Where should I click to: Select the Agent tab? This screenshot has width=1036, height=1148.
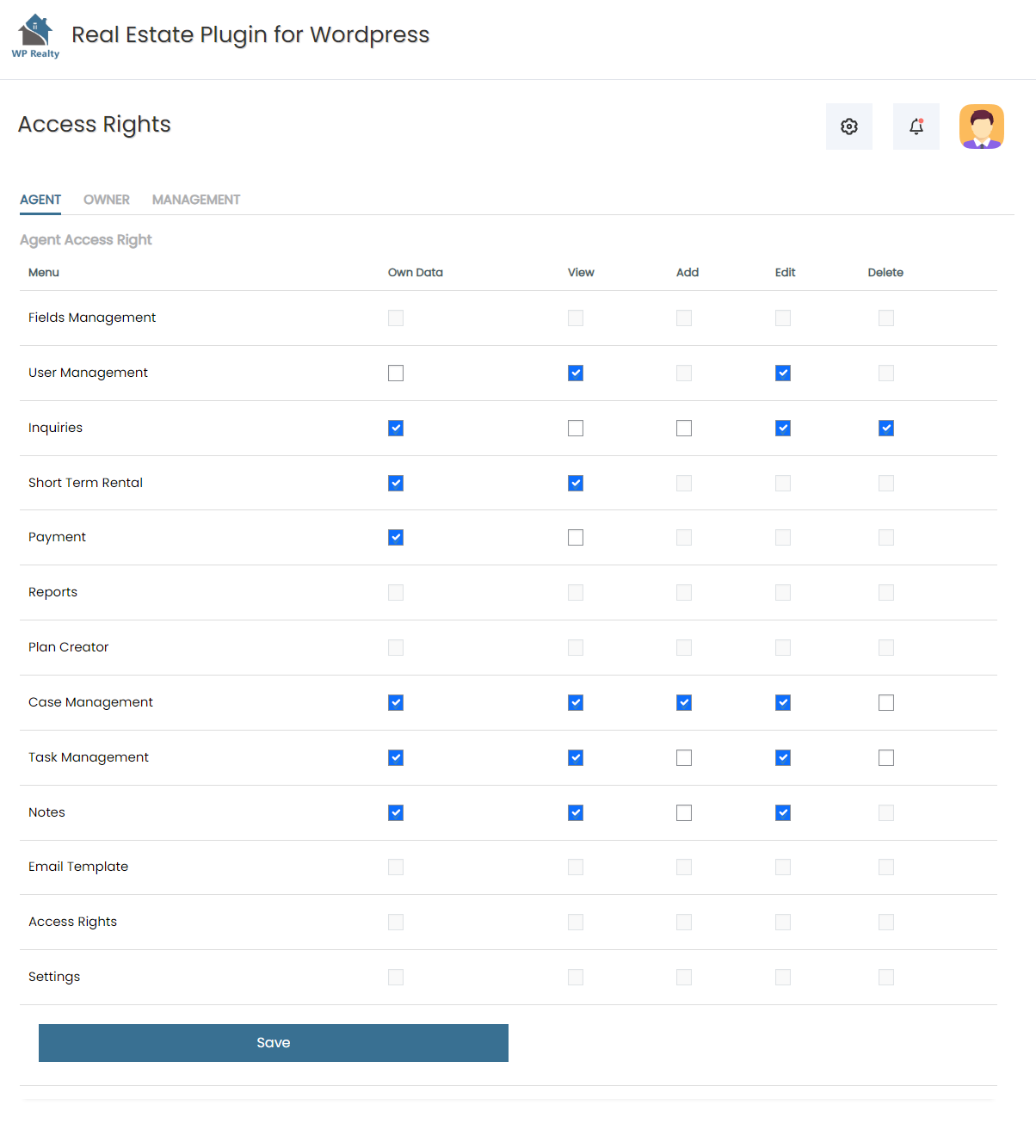point(40,200)
